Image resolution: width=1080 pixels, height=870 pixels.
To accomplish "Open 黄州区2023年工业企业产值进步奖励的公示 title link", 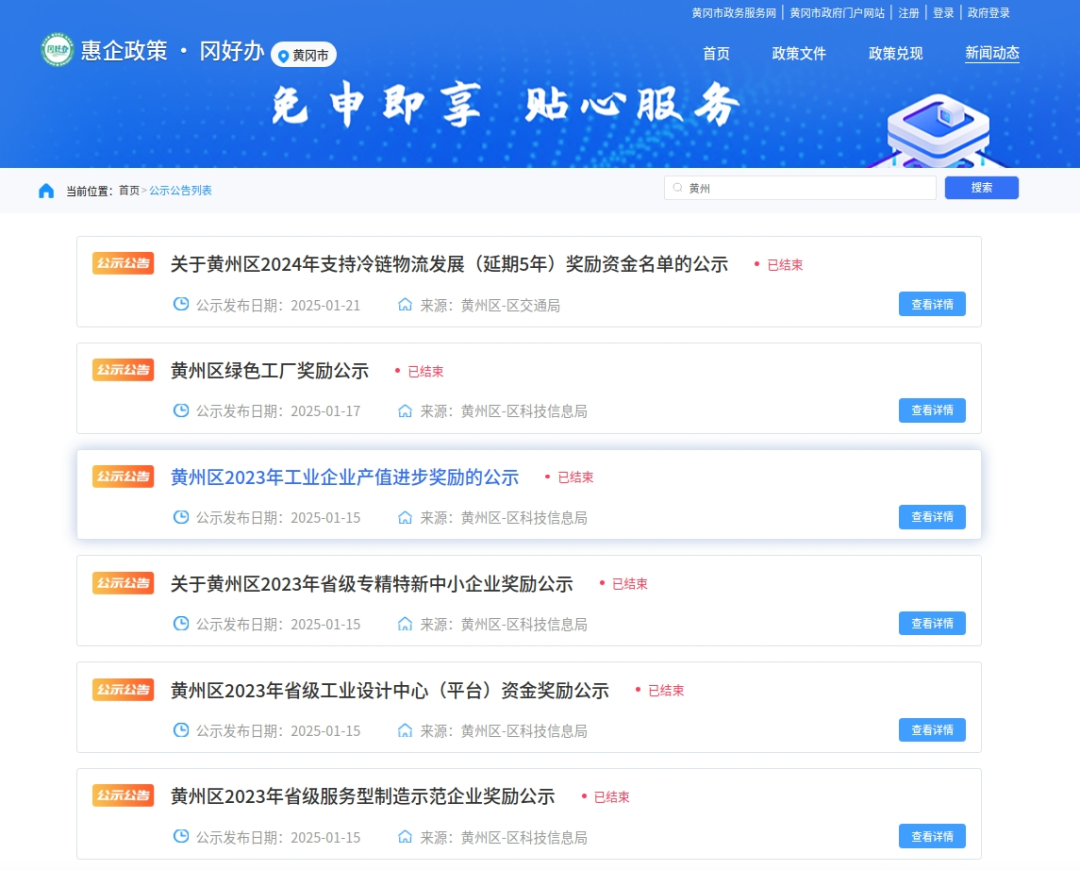I will click(345, 477).
